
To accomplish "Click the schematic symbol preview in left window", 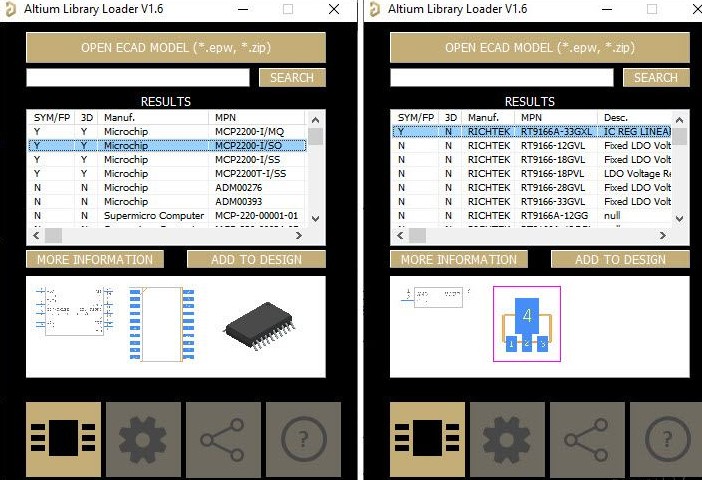I will point(74,311).
